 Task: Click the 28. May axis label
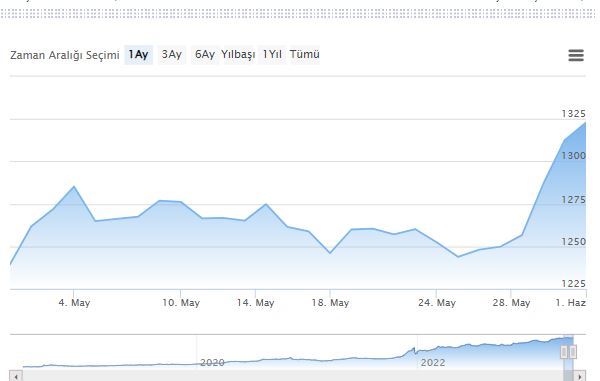click(x=511, y=303)
